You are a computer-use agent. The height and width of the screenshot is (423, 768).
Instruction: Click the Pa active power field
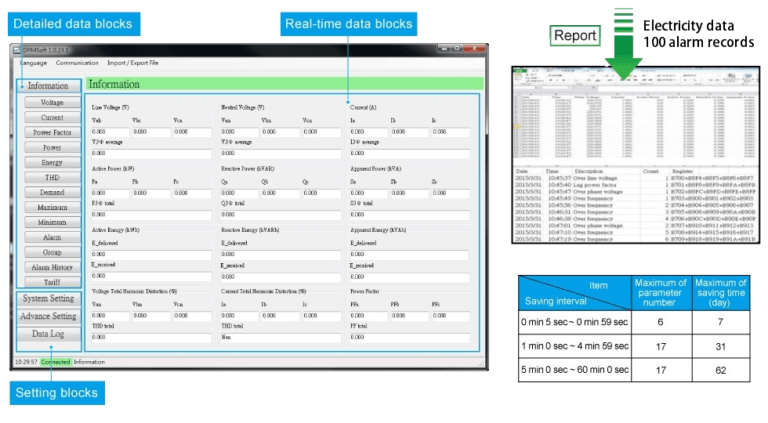click(x=110, y=193)
